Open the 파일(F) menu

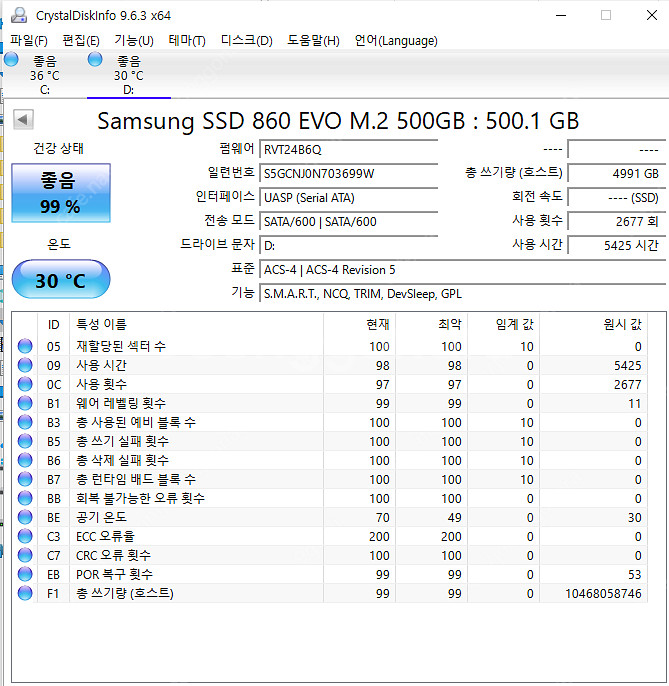click(29, 41)
